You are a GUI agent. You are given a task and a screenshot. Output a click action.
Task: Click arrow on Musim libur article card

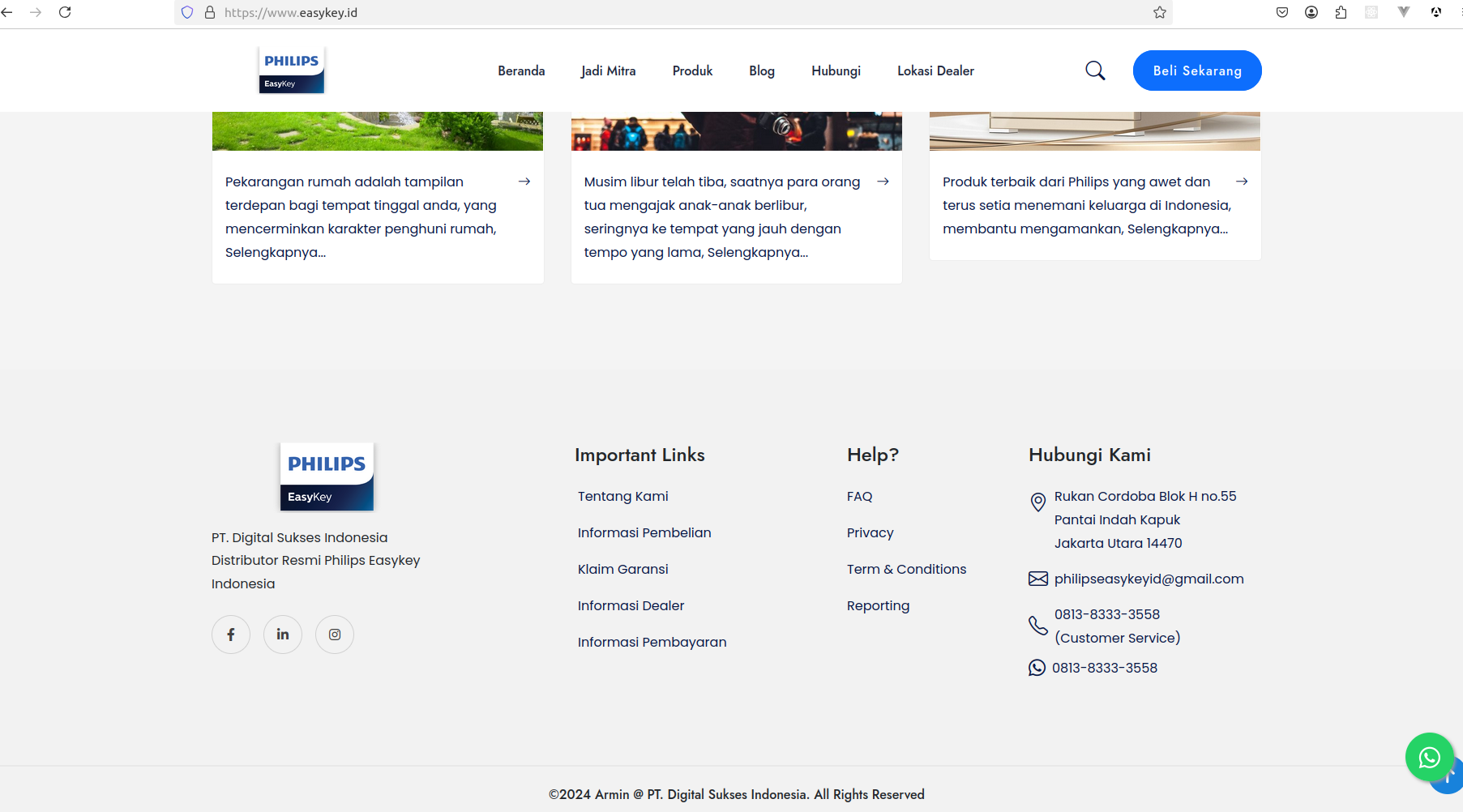(x=883, y=182)
